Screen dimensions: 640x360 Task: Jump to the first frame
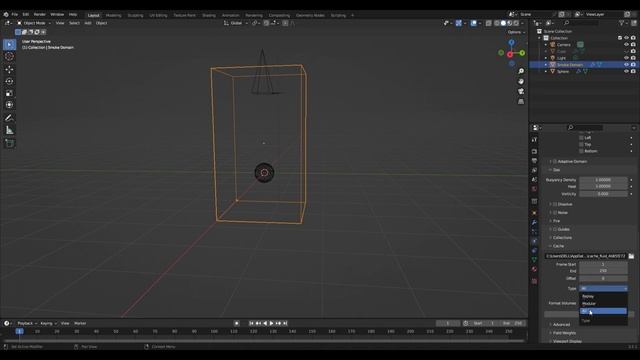[251, 323]
